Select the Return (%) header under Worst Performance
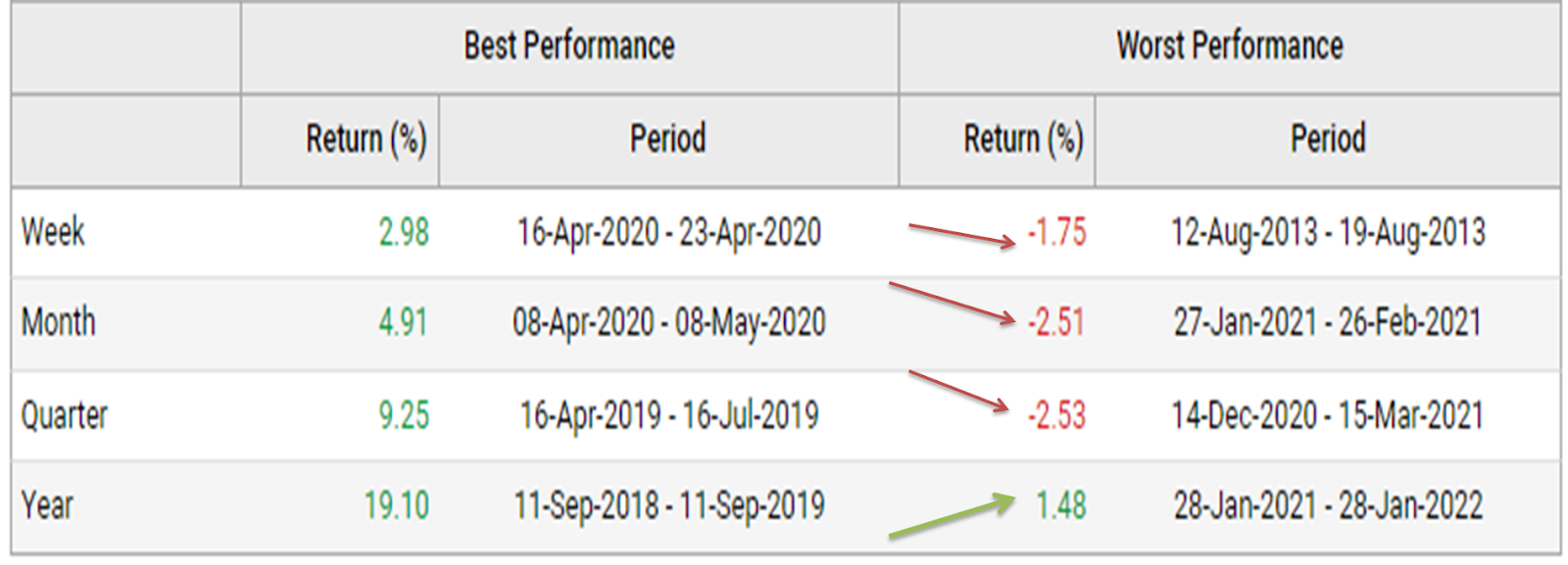This screenshot has width=1568, height=565. point(1024,139)
